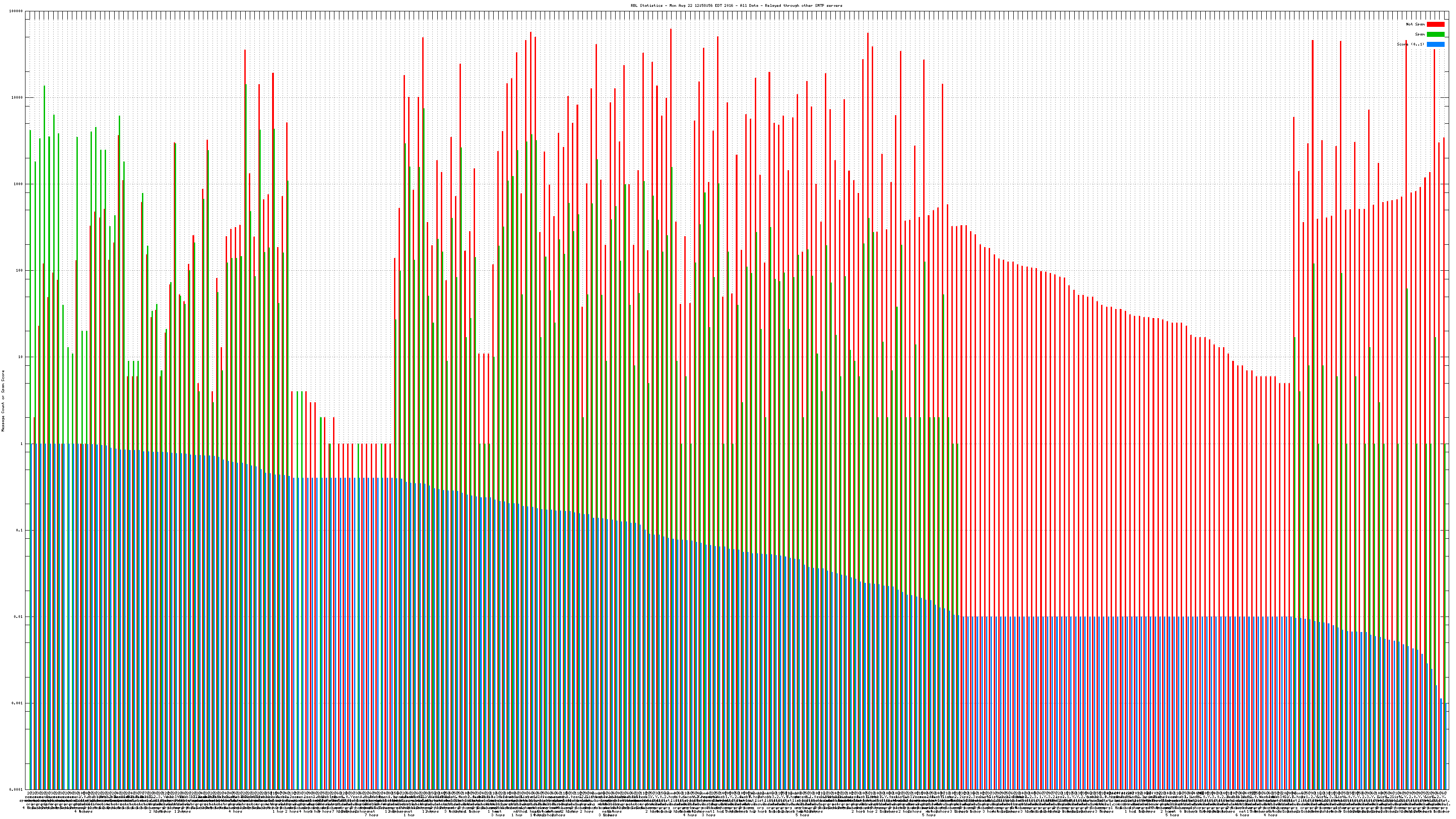Click the 100000 y-axis tick label

click(16, 11)
